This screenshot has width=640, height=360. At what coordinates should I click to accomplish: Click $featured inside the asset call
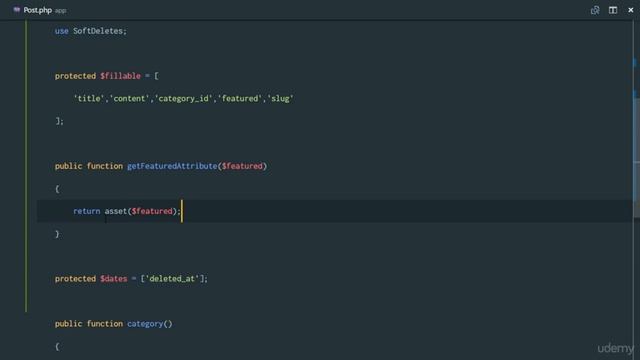pyautogui.click(x=152, y=211)
